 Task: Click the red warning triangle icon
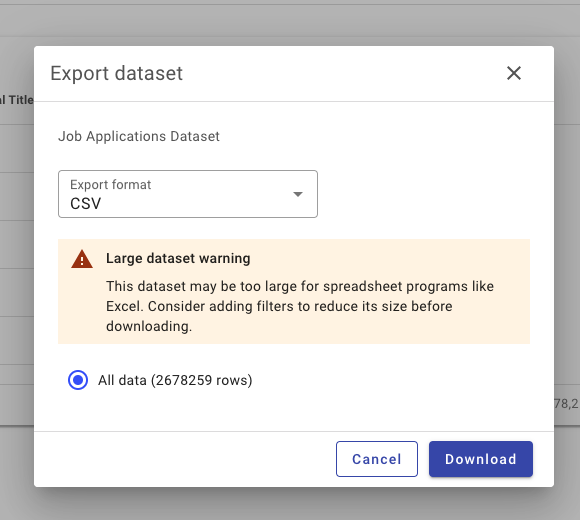pos(82,259)
